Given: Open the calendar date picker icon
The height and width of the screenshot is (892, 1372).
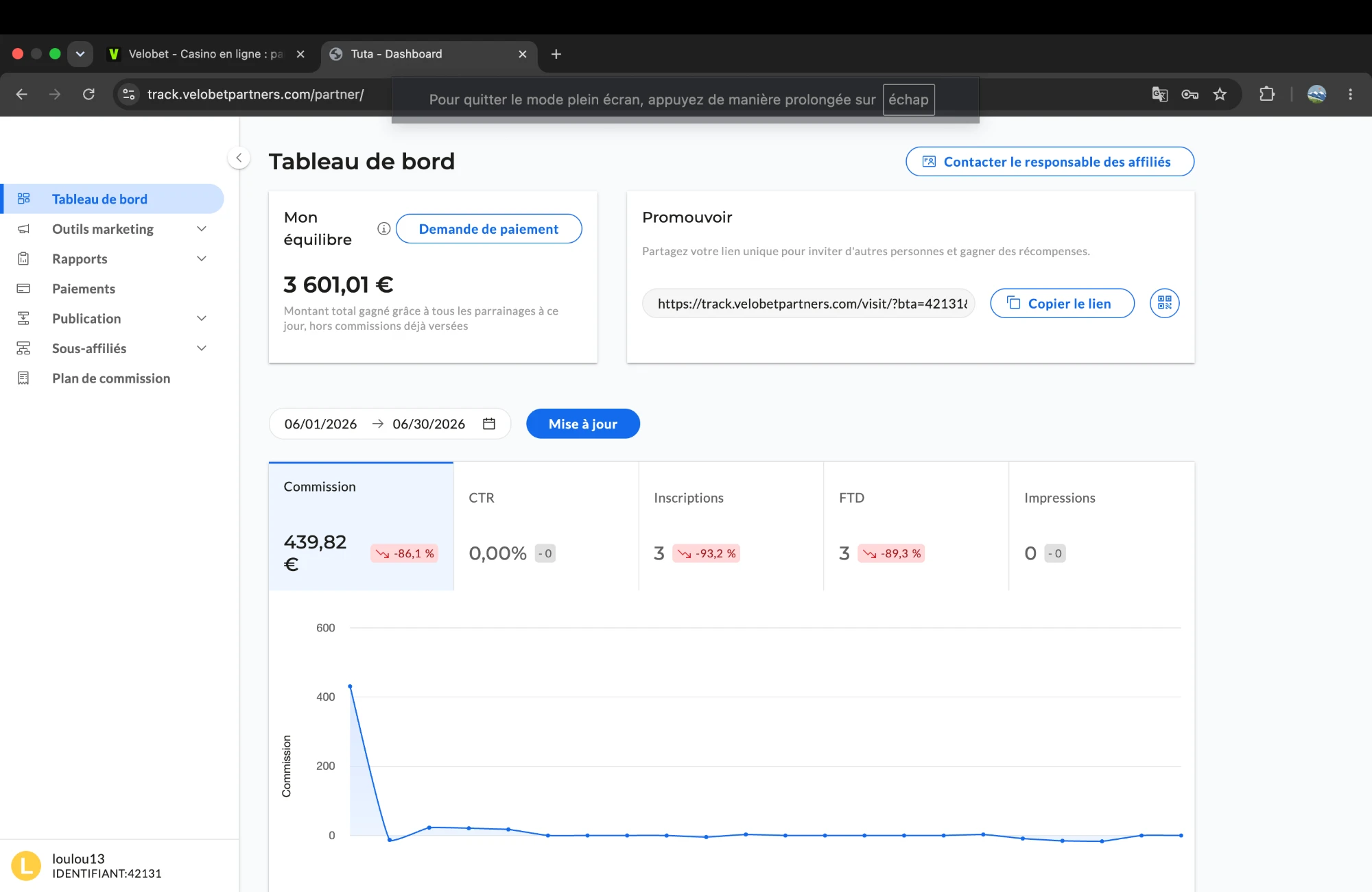Looking at the screenshot, I should point(489,424).
